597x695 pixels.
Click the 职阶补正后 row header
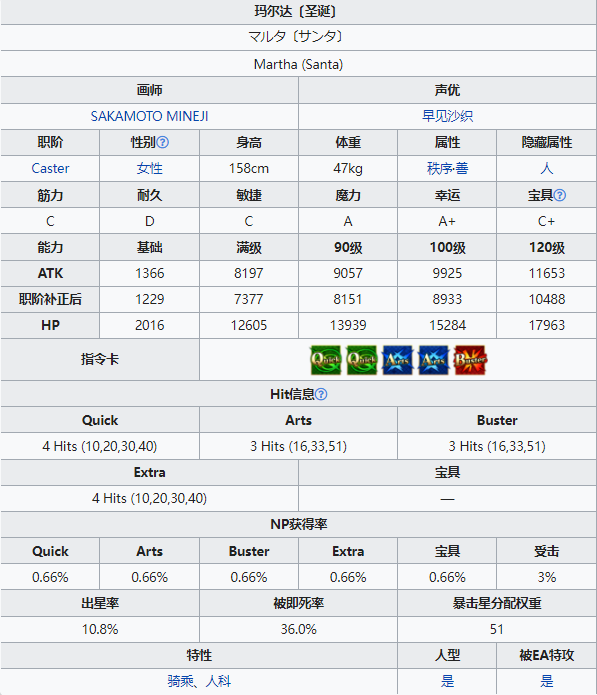(x=50, y=299)
